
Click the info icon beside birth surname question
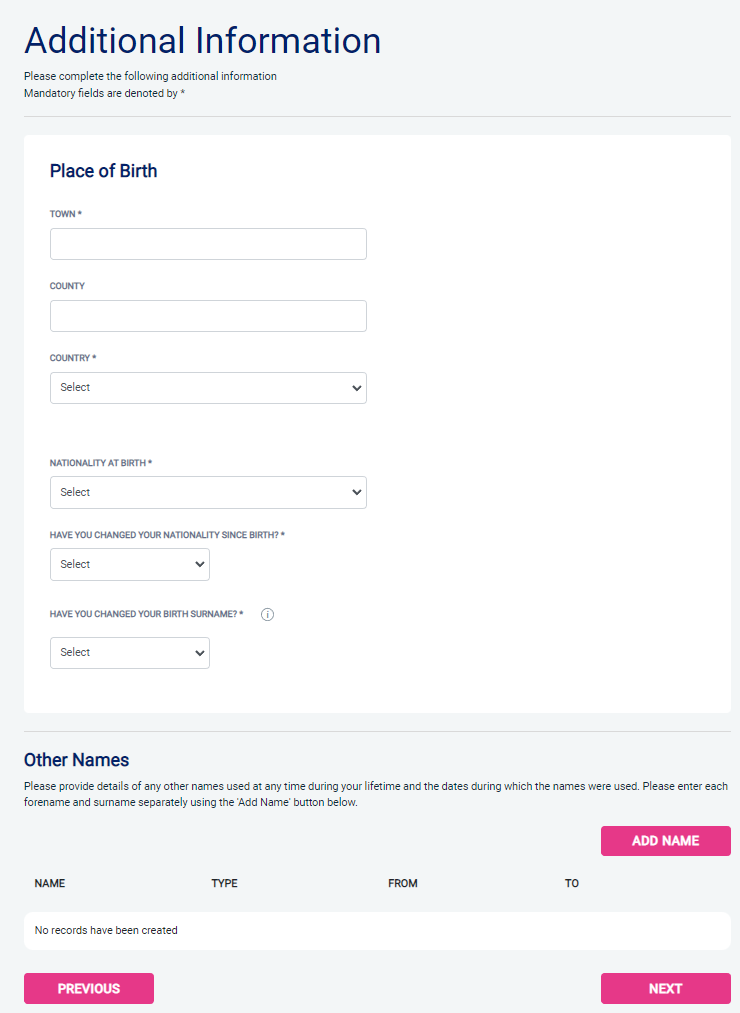click(267, 615)
